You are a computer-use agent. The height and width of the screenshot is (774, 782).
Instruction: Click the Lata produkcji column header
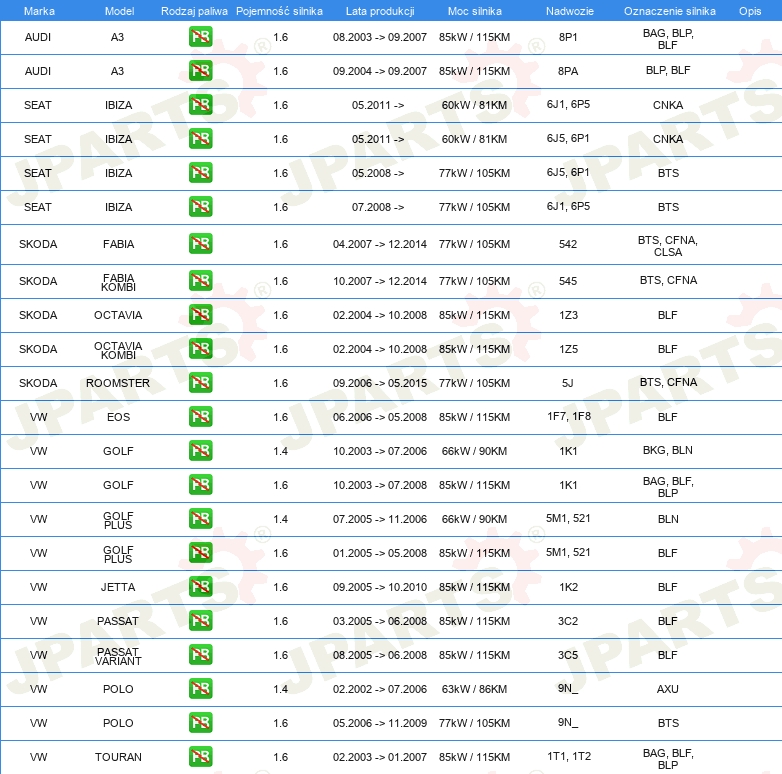pos(380,11)
